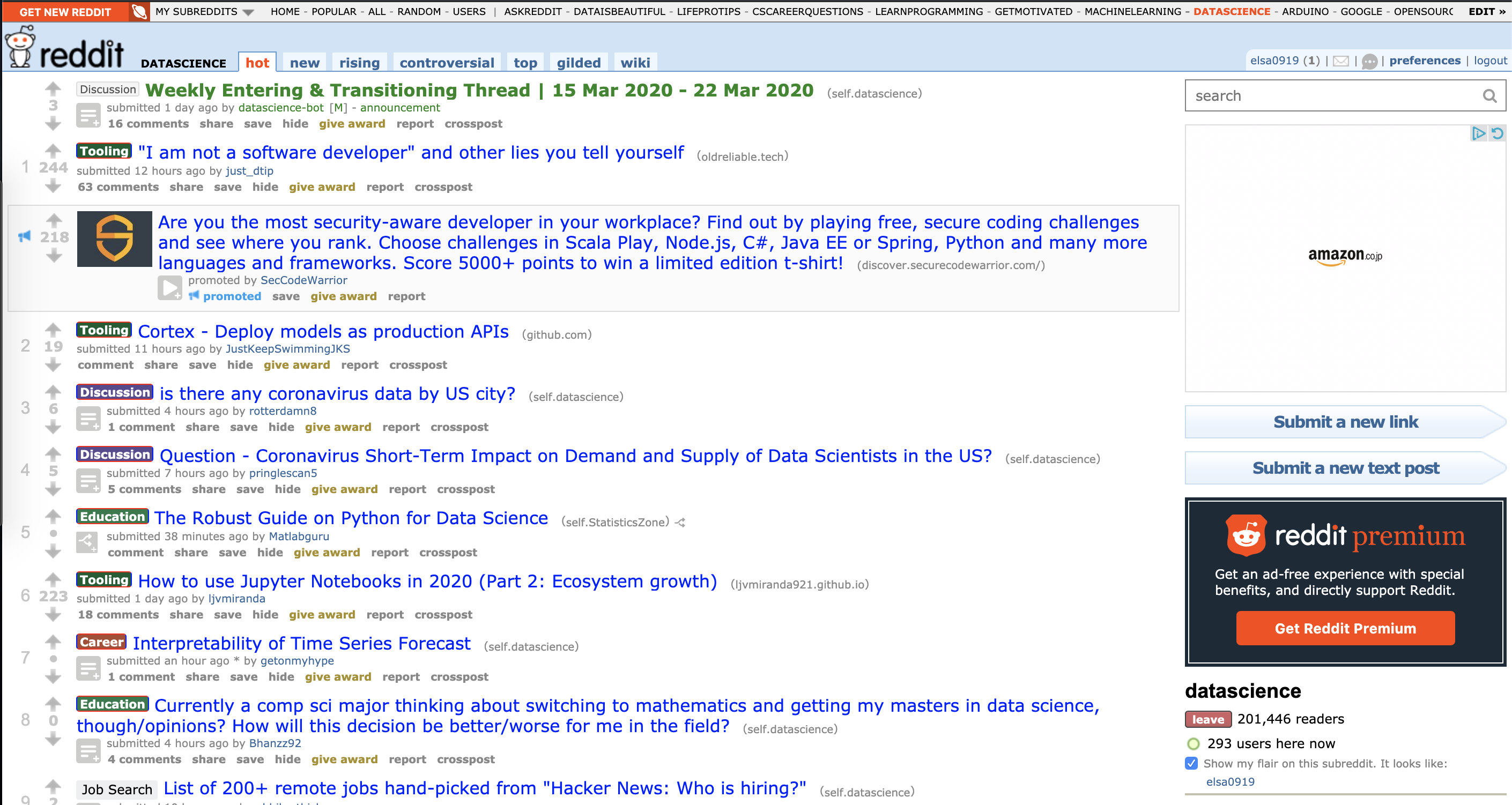
Task: Switch to the rising tab
Action: (x=359, y=63)
